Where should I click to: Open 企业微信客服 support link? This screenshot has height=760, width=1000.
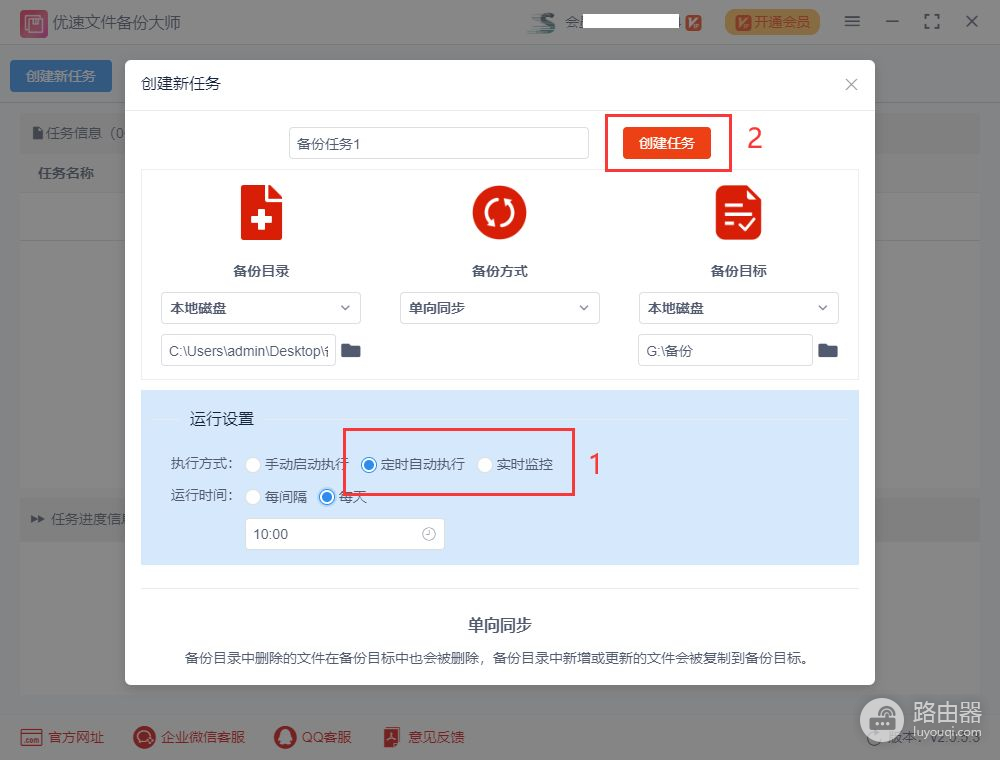[189, 738]
